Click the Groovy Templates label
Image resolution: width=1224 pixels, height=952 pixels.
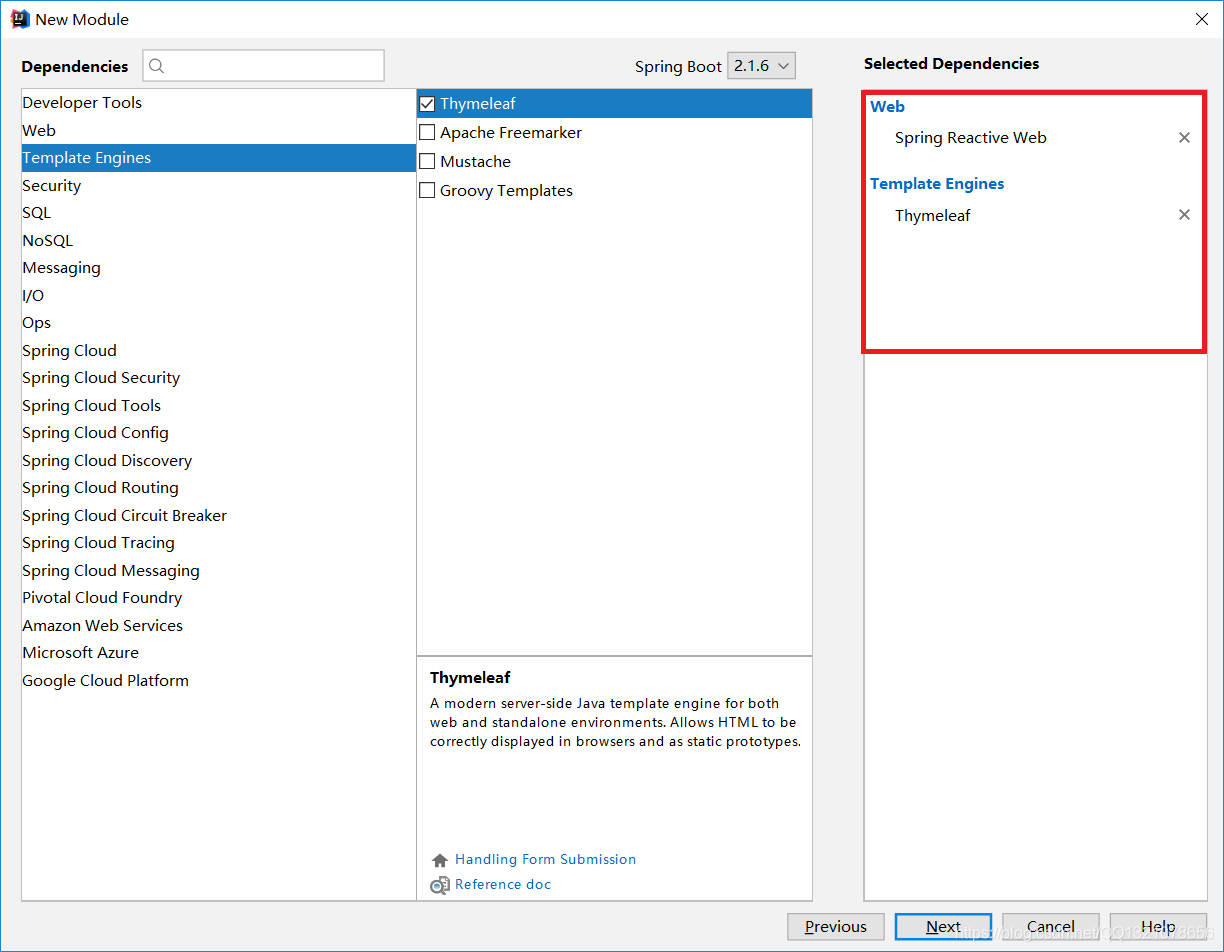[x=506, y=191]
